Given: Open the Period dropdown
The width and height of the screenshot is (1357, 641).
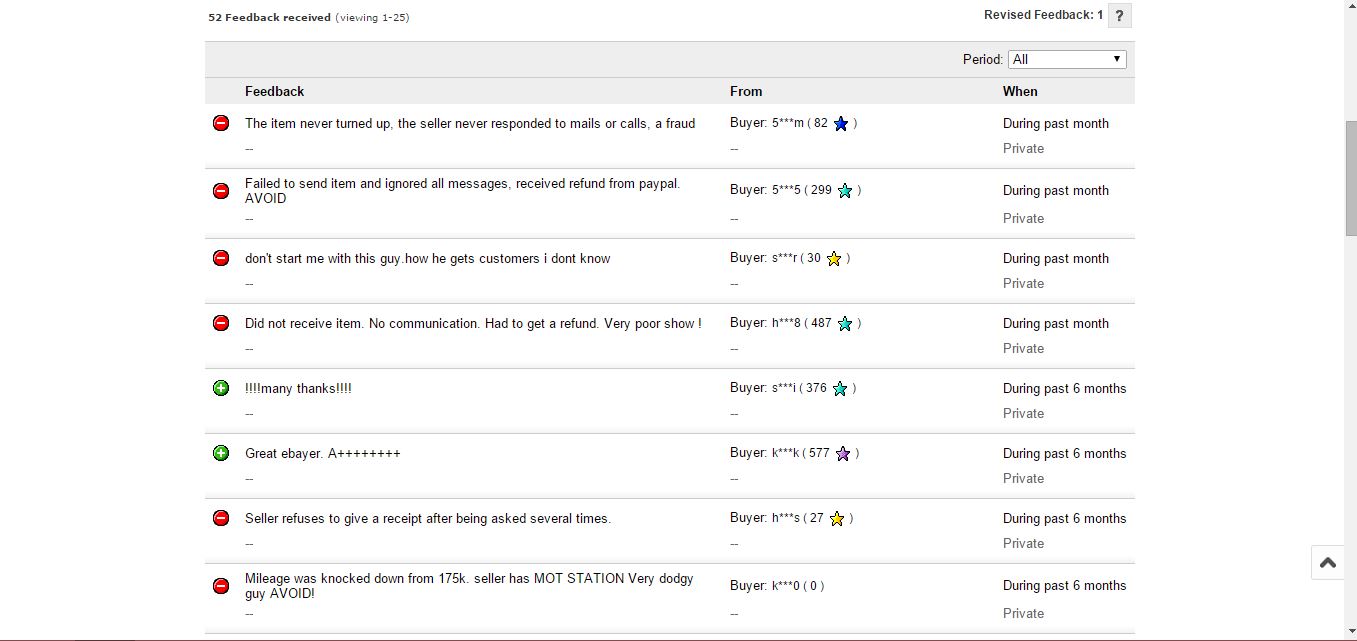Looking at the screenshot, I should [x=1066, y=59].
